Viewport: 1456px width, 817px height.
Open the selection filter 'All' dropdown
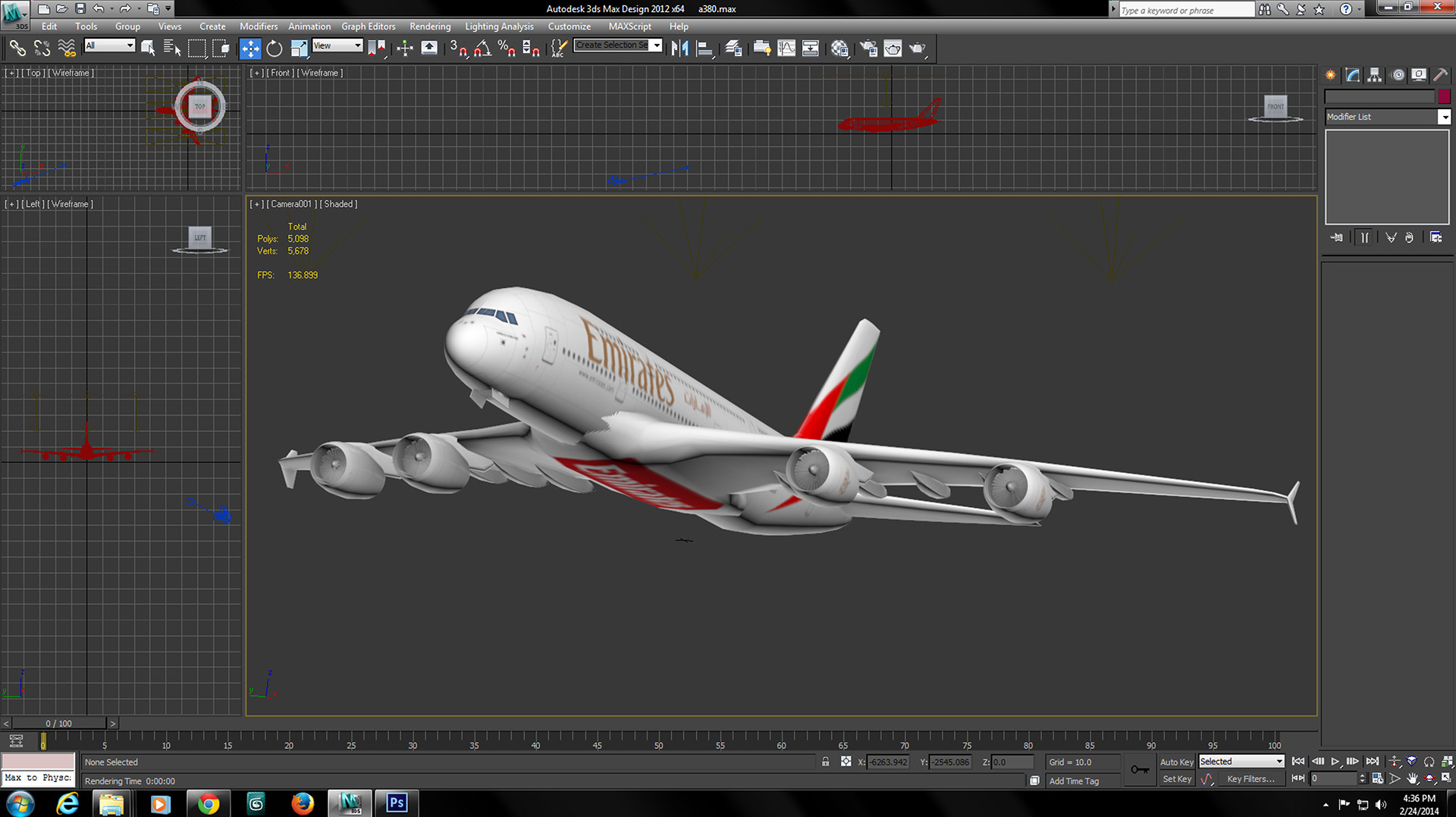pos(109,45)
